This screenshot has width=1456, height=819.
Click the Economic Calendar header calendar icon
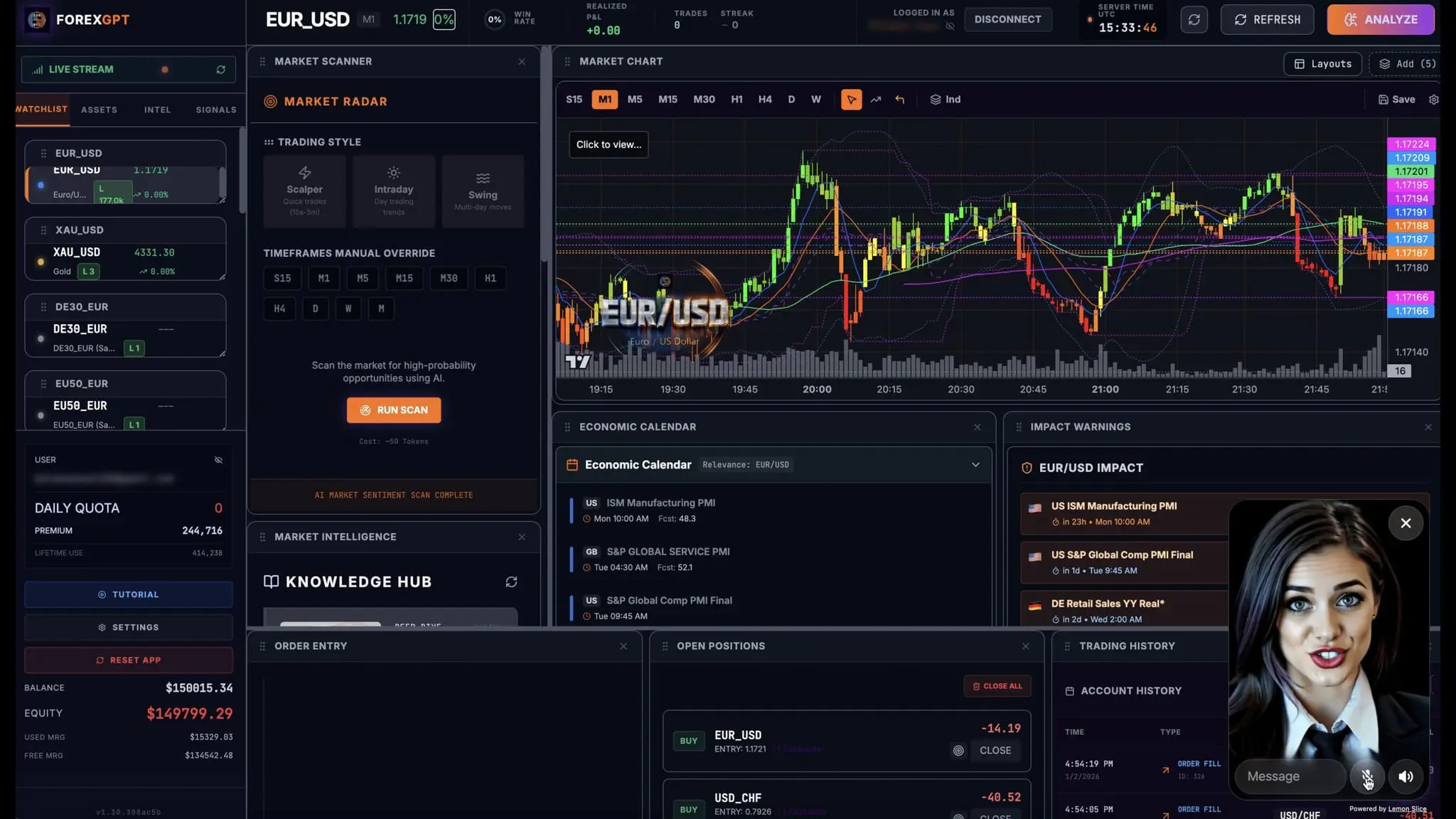(x=572, y=465)
